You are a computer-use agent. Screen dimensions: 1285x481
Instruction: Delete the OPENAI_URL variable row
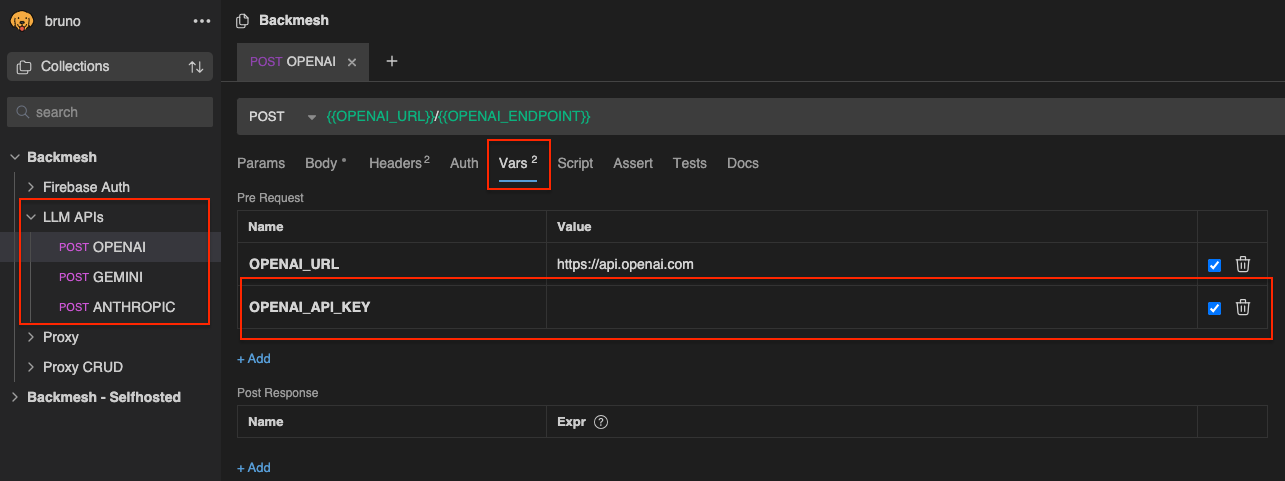tap(1243, 264)
